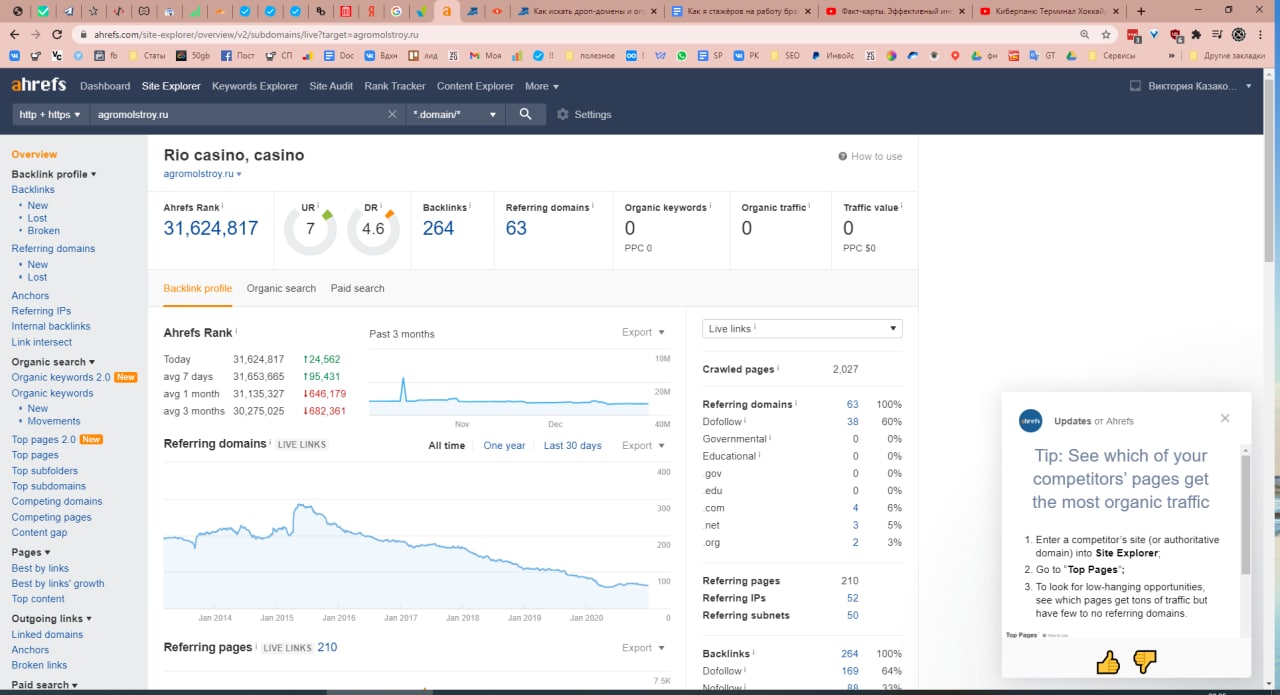Open the Backlinks count 264 link
1280x695 pixels.
coord(438,228)
